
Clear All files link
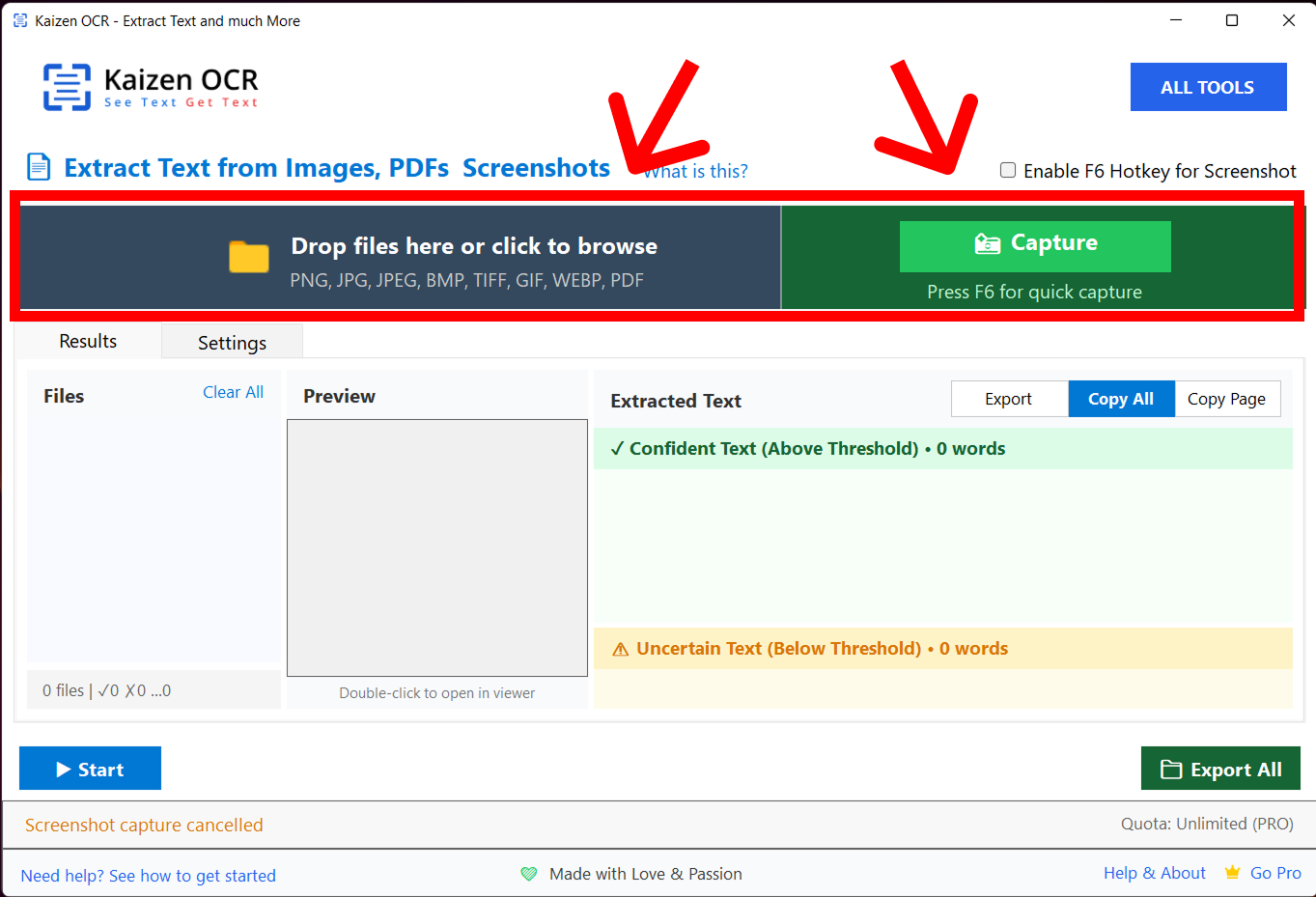tap(233, 392)
